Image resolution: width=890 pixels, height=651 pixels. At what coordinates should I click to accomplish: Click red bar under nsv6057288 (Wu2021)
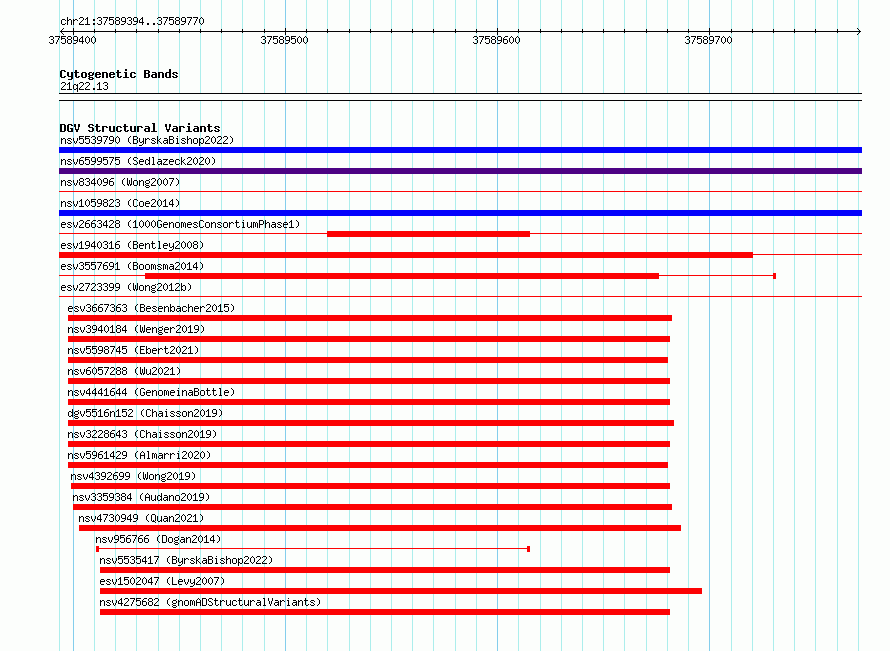pyautogui.click(x=369, y=381)
